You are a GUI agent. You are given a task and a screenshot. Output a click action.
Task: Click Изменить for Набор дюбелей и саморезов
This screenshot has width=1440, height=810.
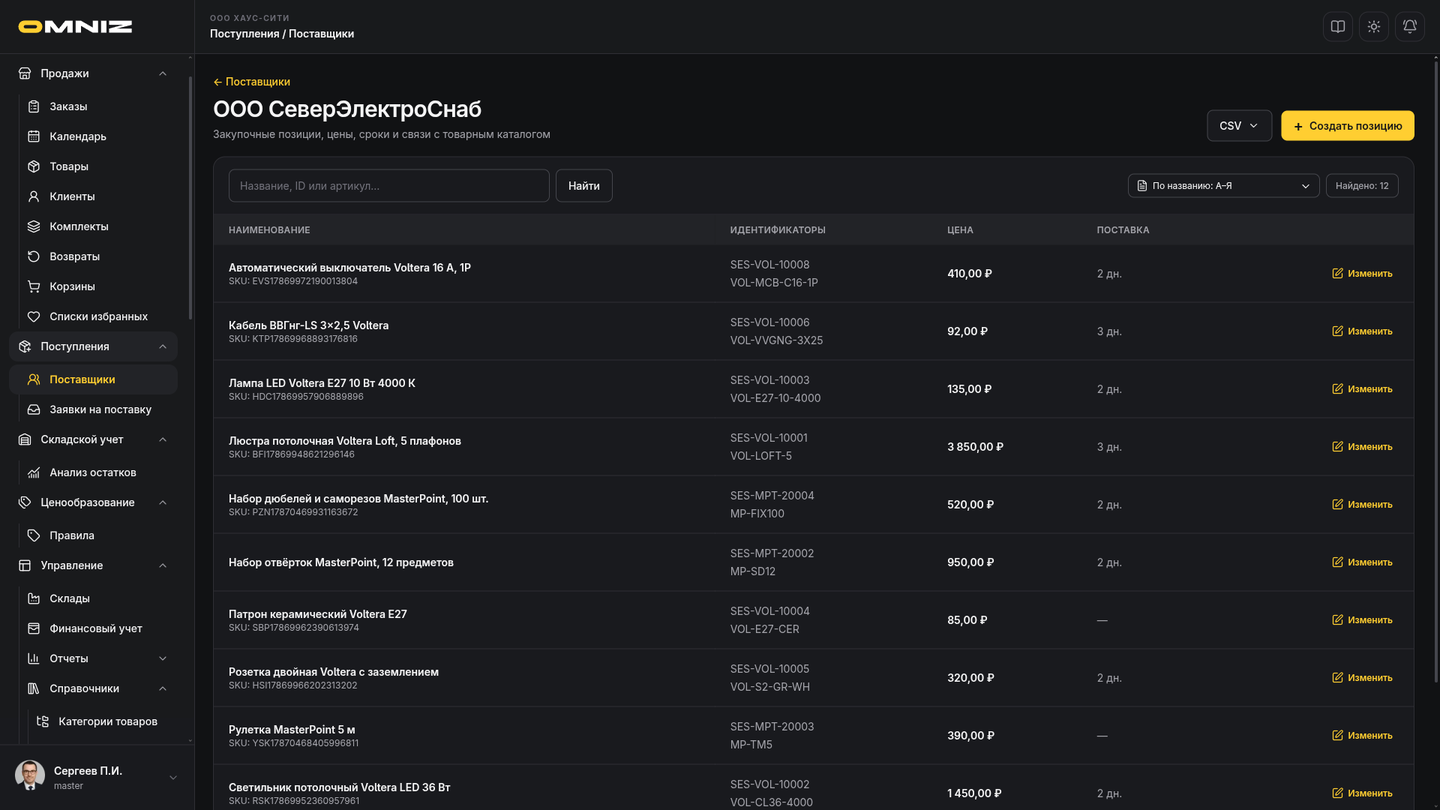click(x=1362, y=505)
